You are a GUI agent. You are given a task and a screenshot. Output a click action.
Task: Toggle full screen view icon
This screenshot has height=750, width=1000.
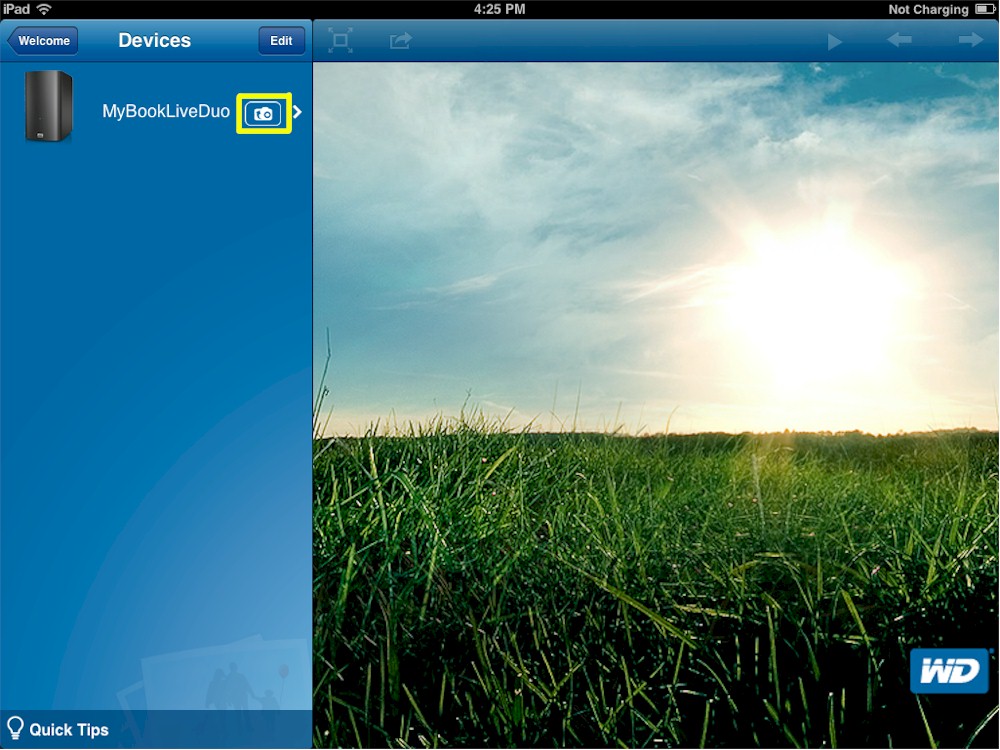point(341,41)
